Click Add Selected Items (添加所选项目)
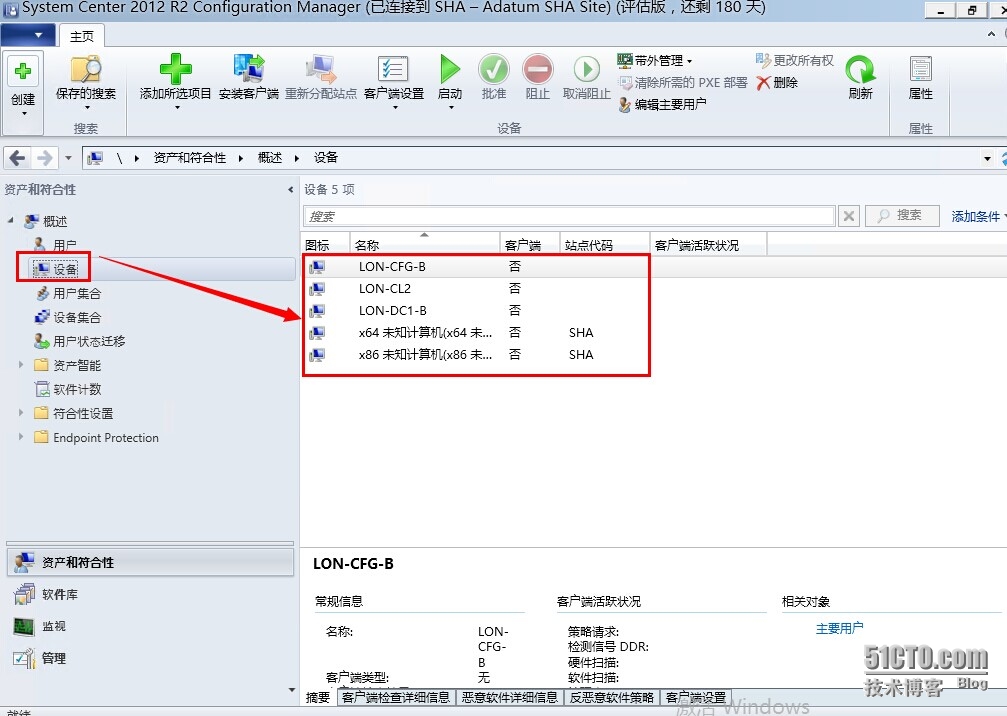This screenshot has height=716, width=1007. 175,80
